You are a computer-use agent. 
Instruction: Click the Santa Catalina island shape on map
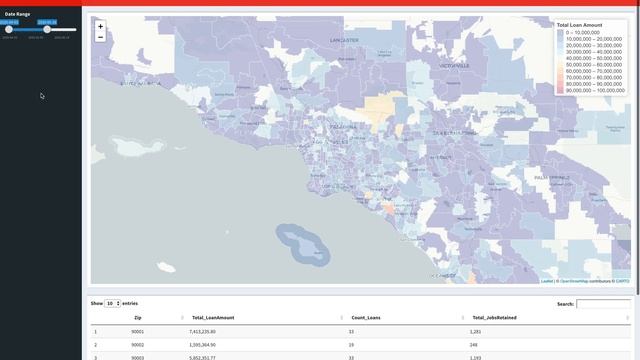click(304, 245)
